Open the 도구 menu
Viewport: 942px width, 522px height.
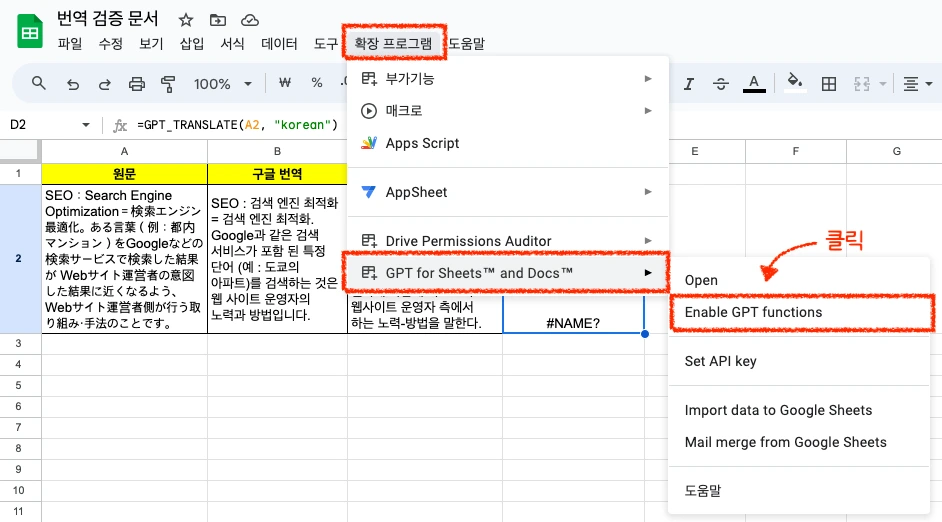point(326,44)
